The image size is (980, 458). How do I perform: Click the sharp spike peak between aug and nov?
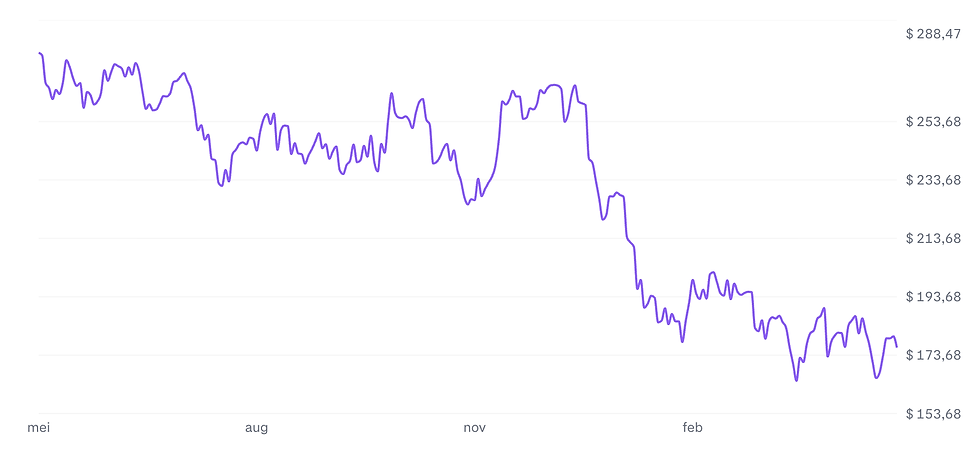(x=391, y=93)
